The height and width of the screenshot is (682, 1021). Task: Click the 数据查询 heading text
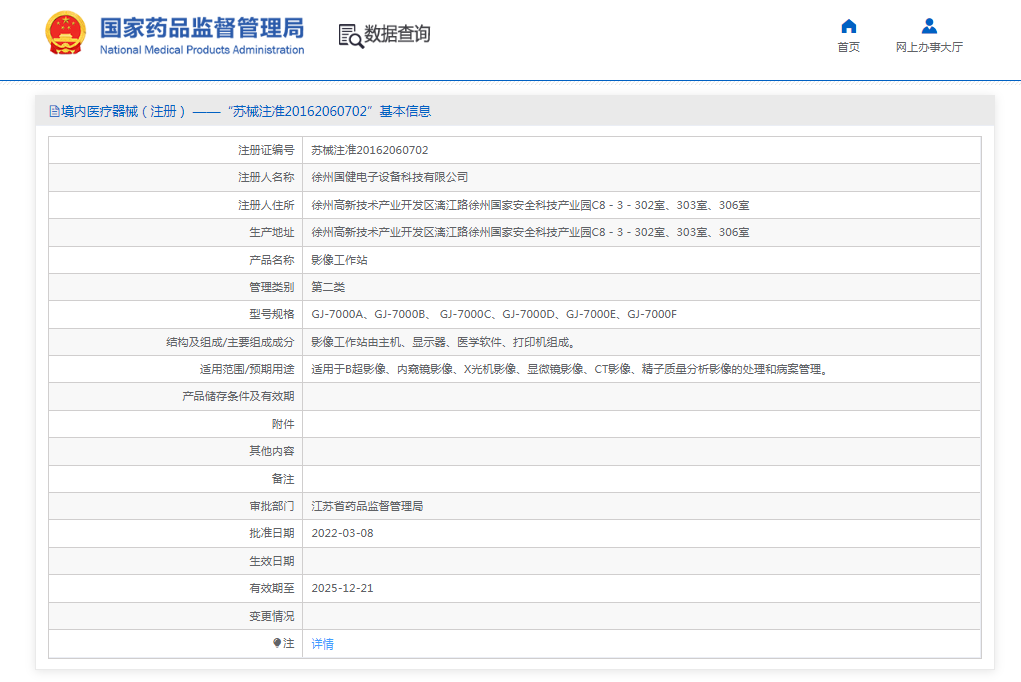click(397, 35)
